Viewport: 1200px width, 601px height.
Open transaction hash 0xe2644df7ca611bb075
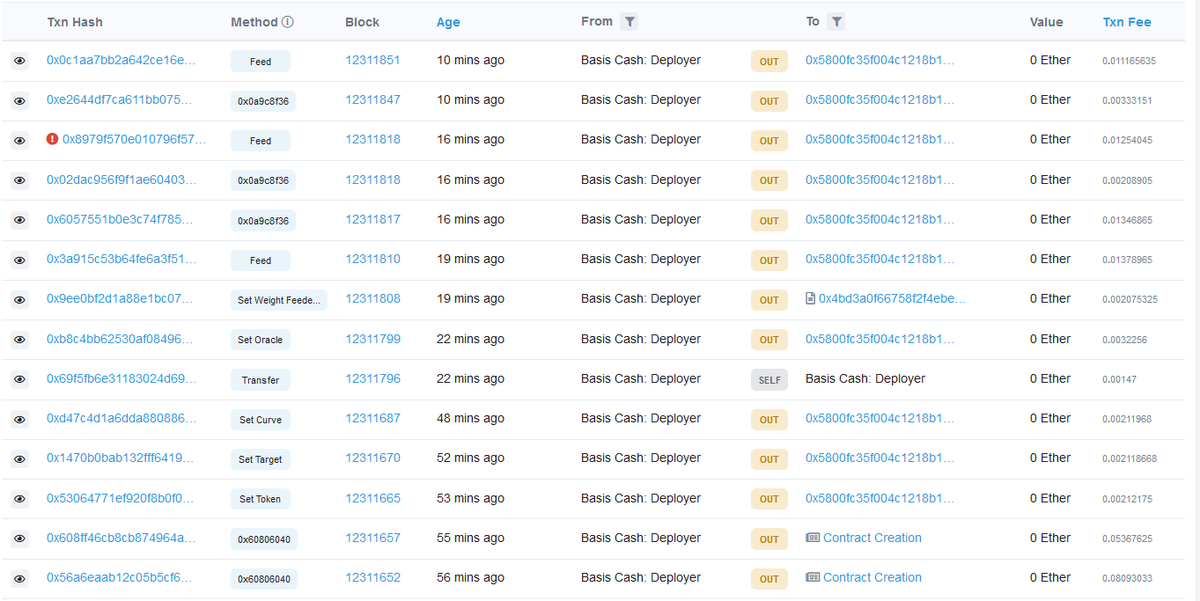point(119,100)
